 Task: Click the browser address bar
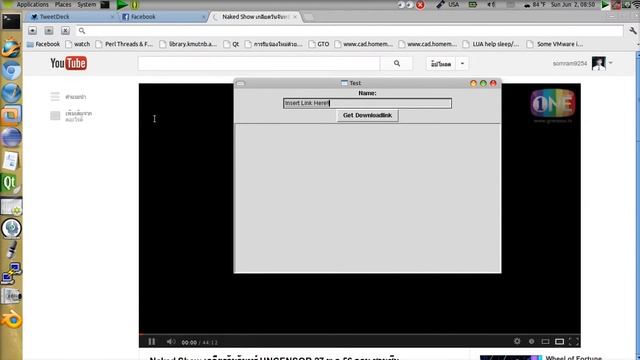pos(350,31)
